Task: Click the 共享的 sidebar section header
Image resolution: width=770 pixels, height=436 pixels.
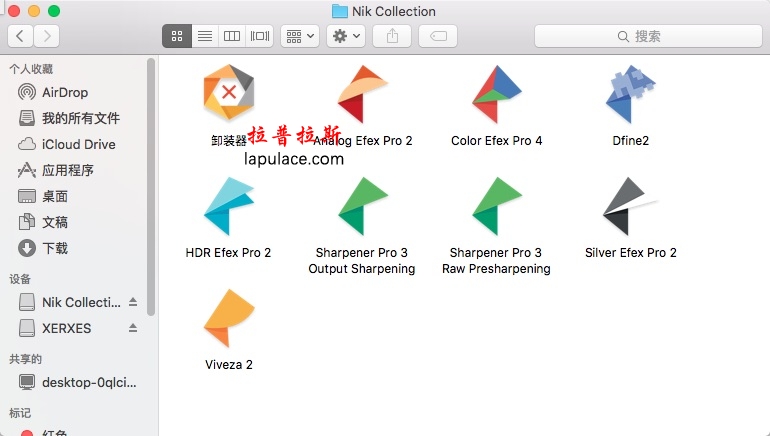Action: coord(26,359)
